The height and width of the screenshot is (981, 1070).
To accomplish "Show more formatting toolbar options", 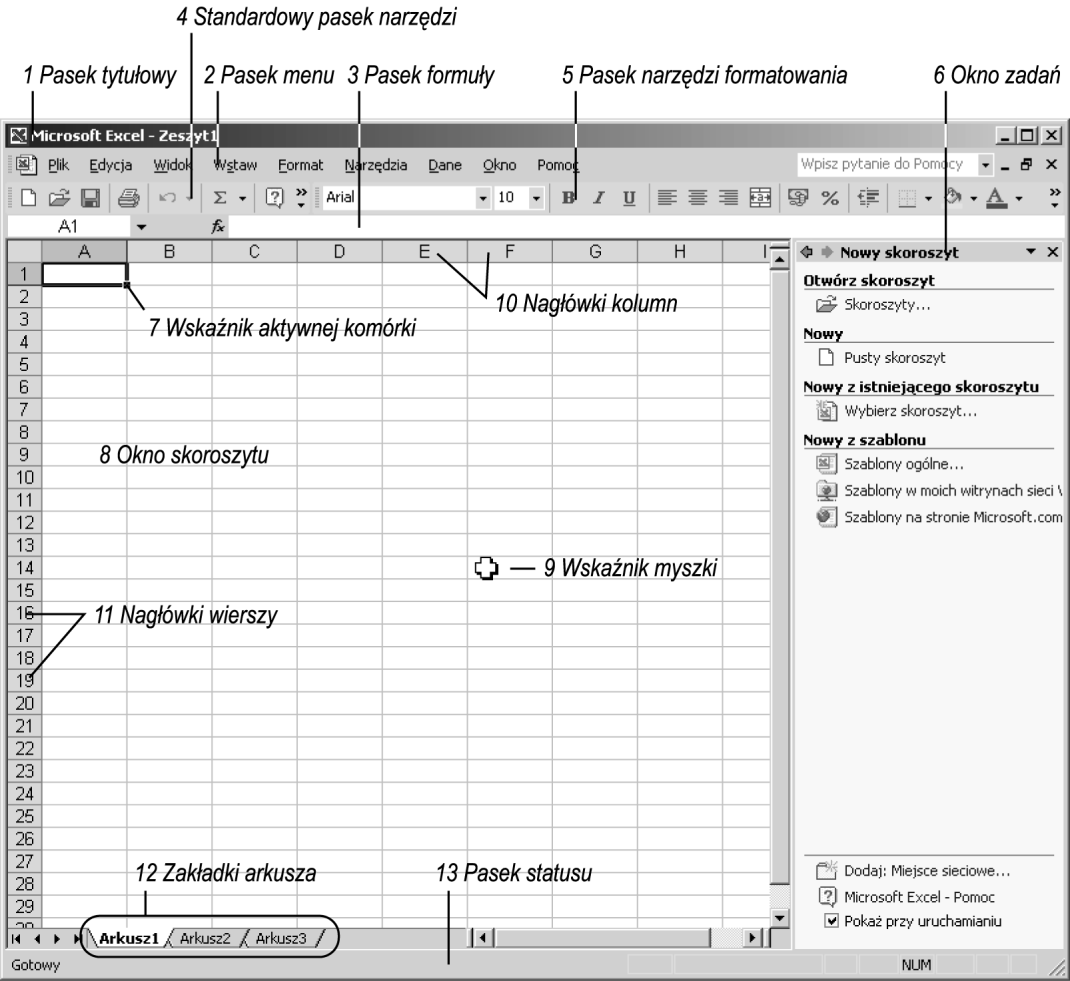I will (1055, 198).
